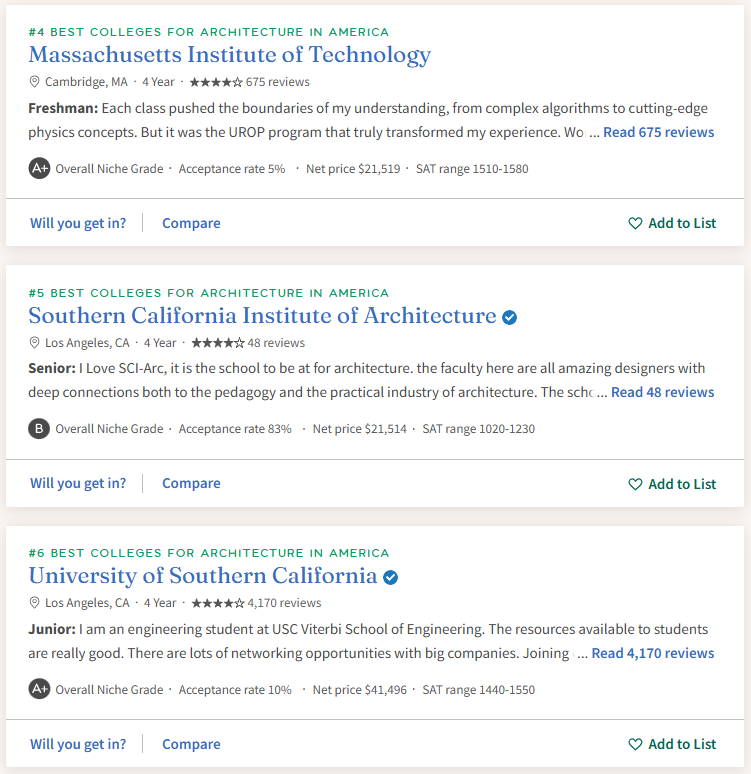751x774 pixels.
Task: Open the University of Southern California title link
Action: [203, 576]
